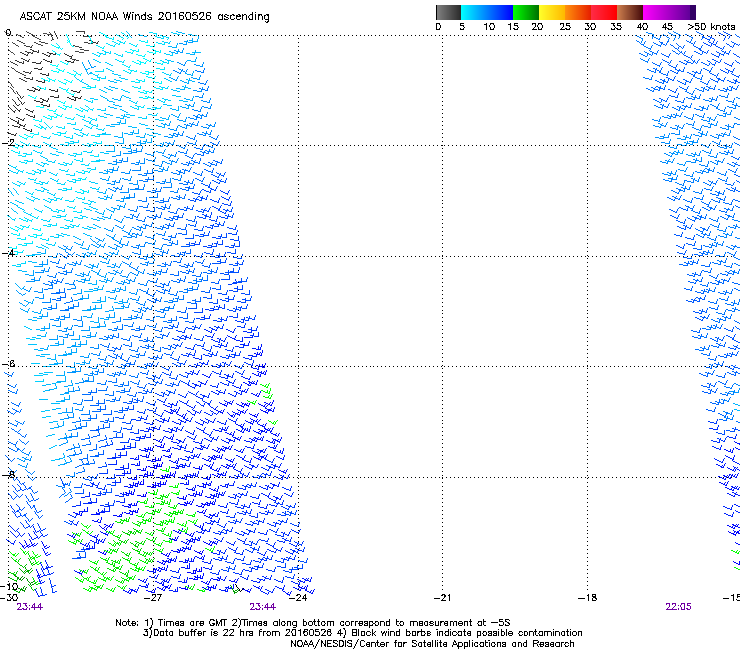Click the longitude label '-24'

[298, 598]
